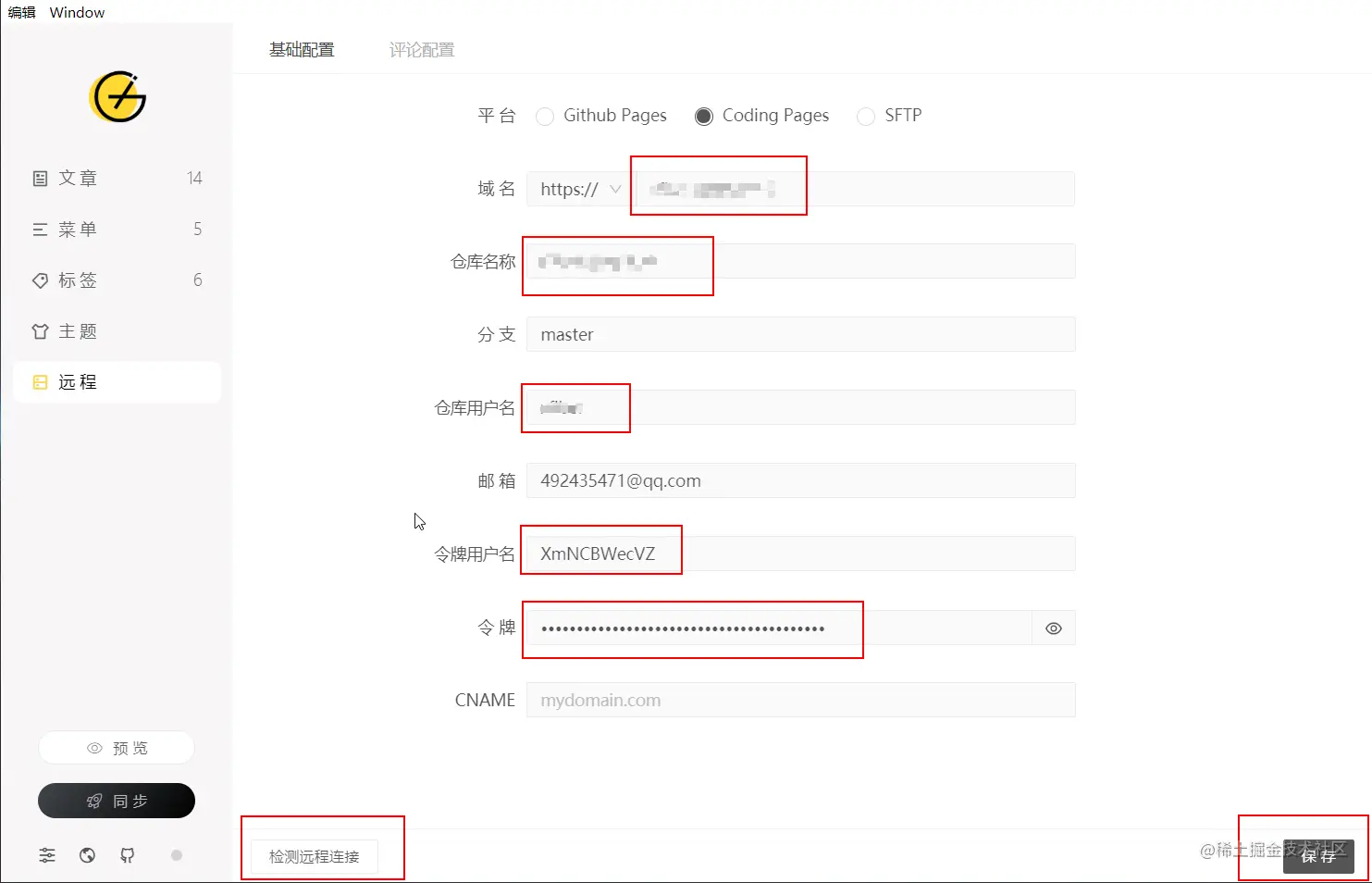The height and width of the screenshot is (883, 1372).
Task: Click the 分支 branch field with master
Action: (x=801, y=334)
